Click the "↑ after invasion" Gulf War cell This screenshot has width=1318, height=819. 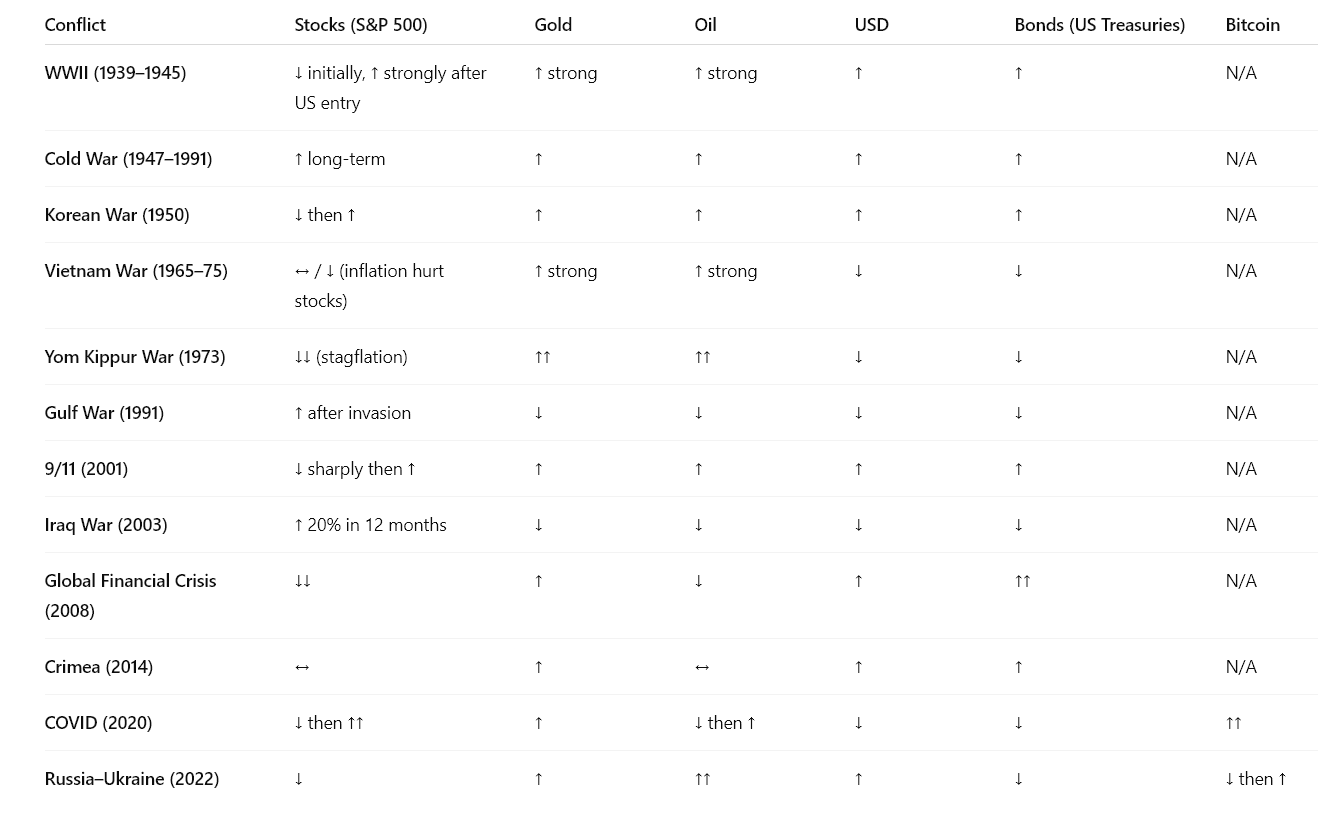(x=352, y=413)
